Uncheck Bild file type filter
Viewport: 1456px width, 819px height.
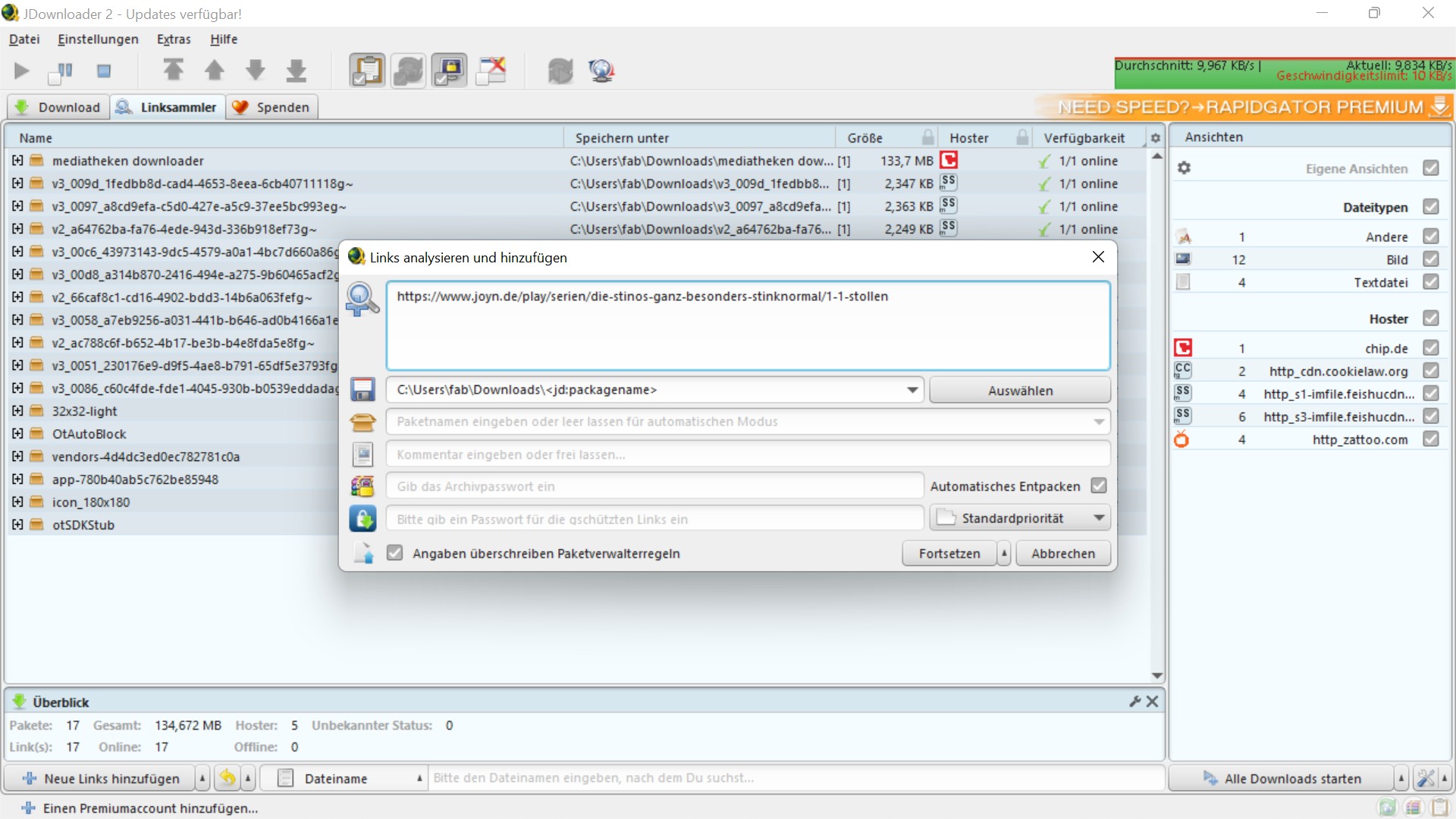click(1431, 259)
